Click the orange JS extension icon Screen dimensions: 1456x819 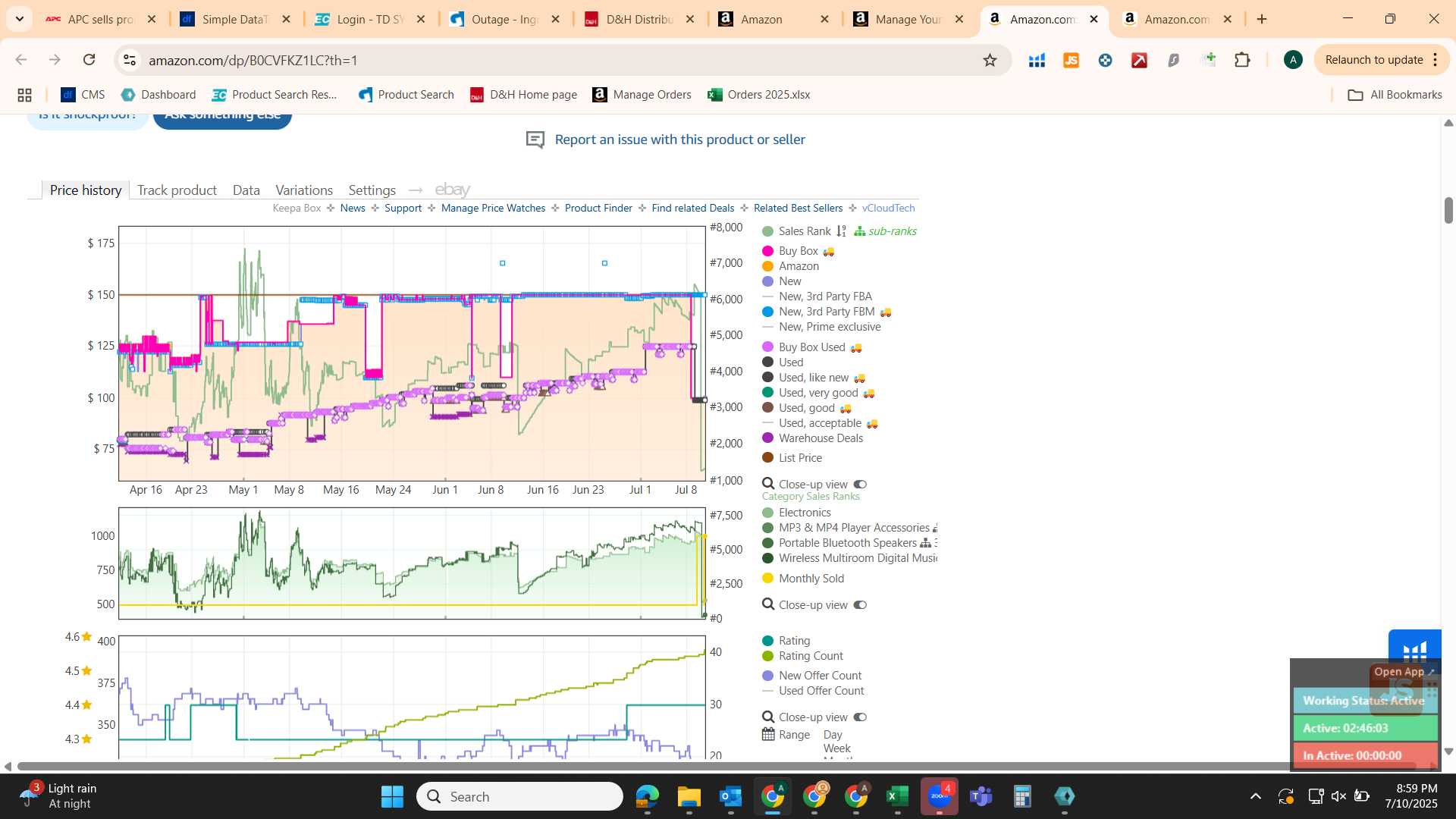1071,60
